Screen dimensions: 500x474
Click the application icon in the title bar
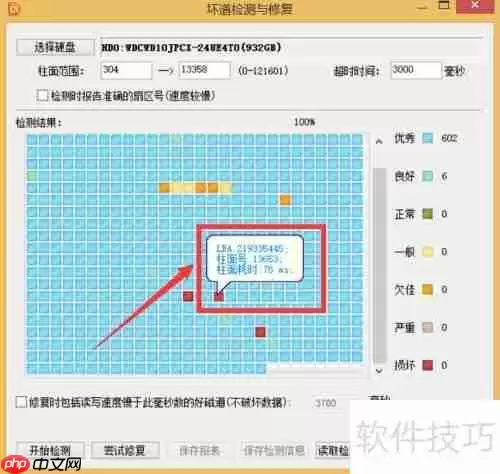pos(14,9)
